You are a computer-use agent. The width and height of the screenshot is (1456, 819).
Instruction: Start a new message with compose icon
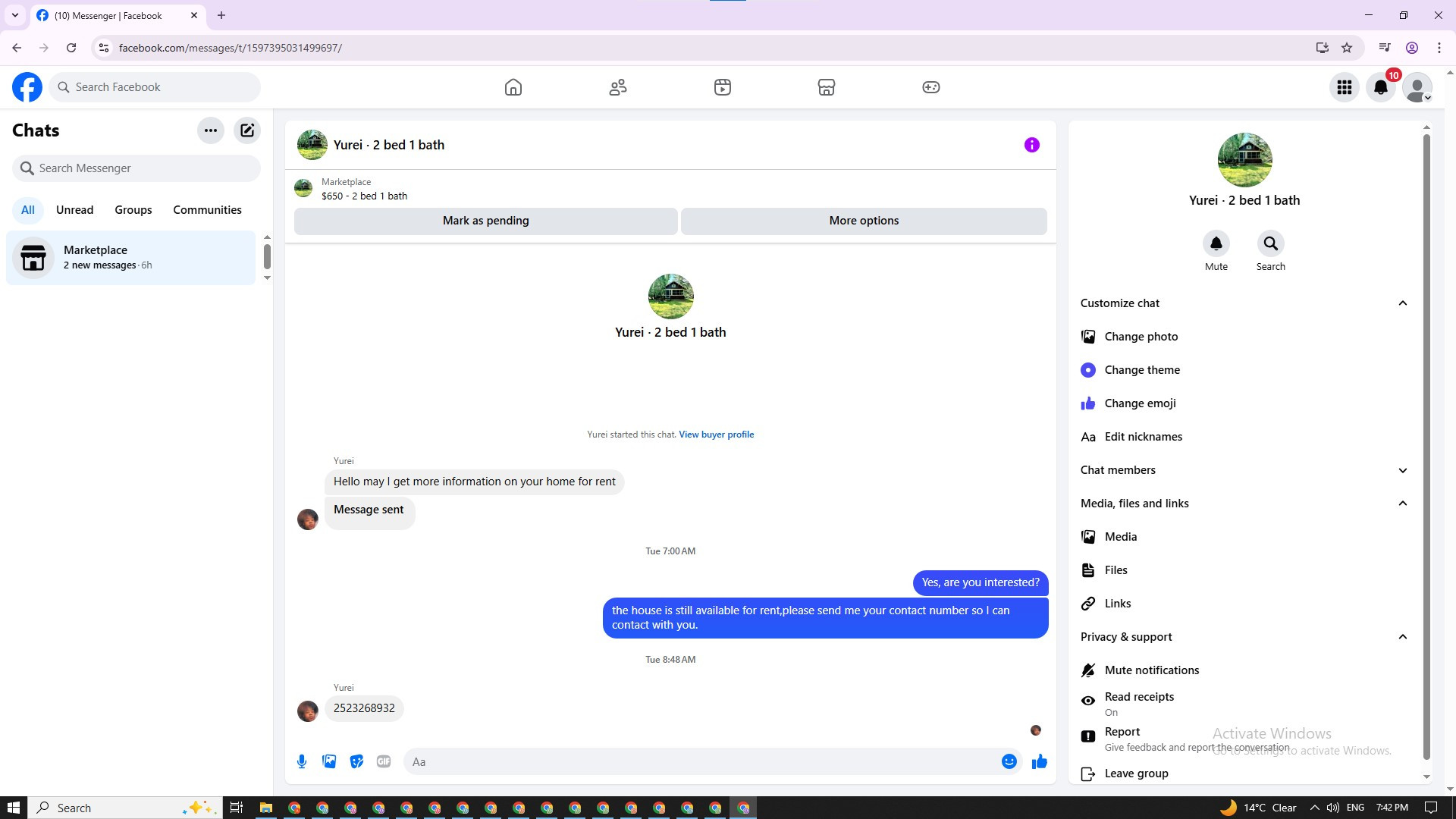[x=247, y=130]
